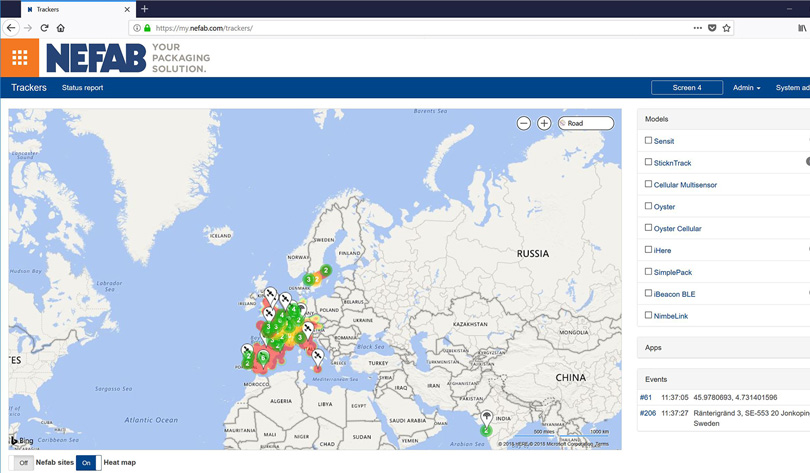810x473 pixels.
Task: Zoom out the map with minus button
Action: click(524, 123)
